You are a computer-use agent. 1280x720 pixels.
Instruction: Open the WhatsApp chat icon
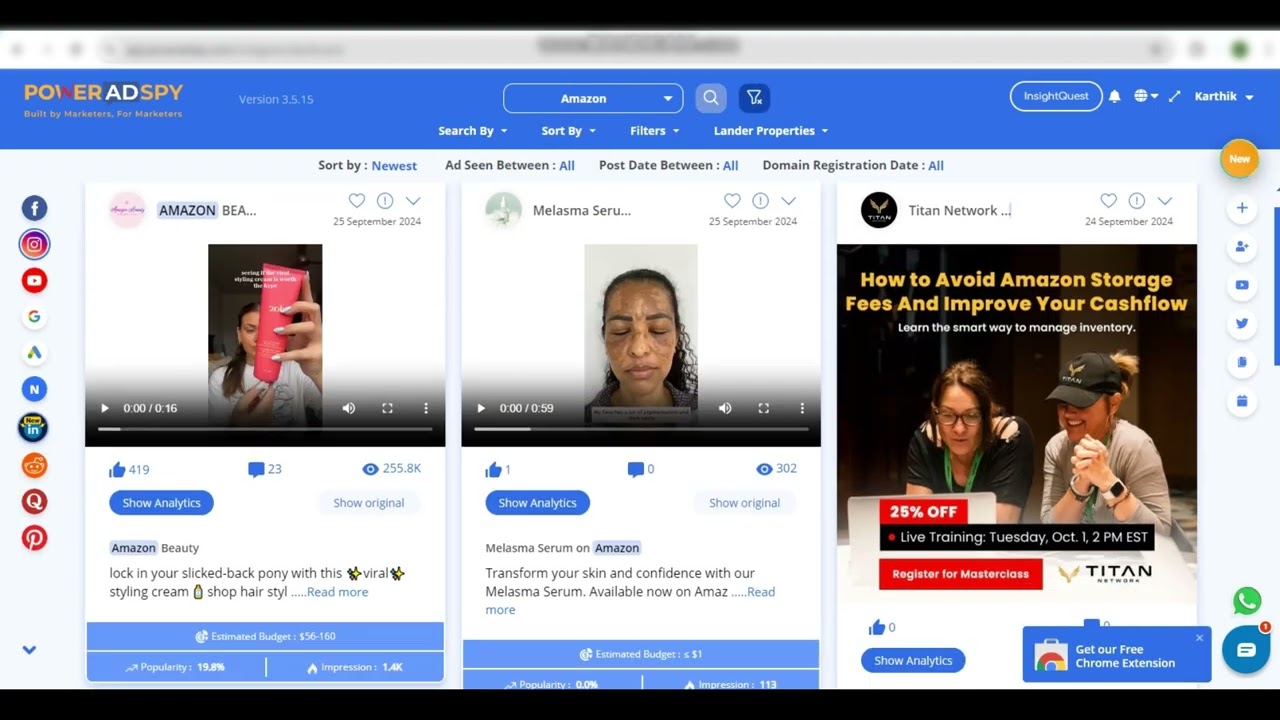pyautogui.click(x=1246, y=601)
